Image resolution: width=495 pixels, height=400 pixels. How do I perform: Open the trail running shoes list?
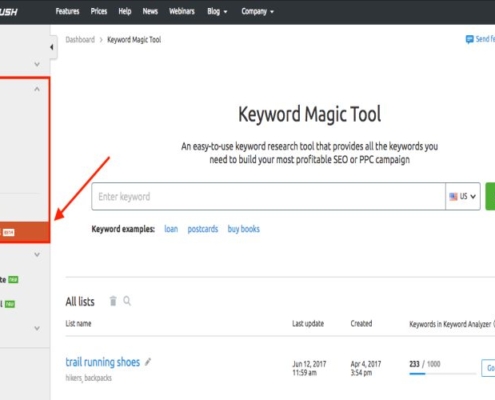click(103, 362)
